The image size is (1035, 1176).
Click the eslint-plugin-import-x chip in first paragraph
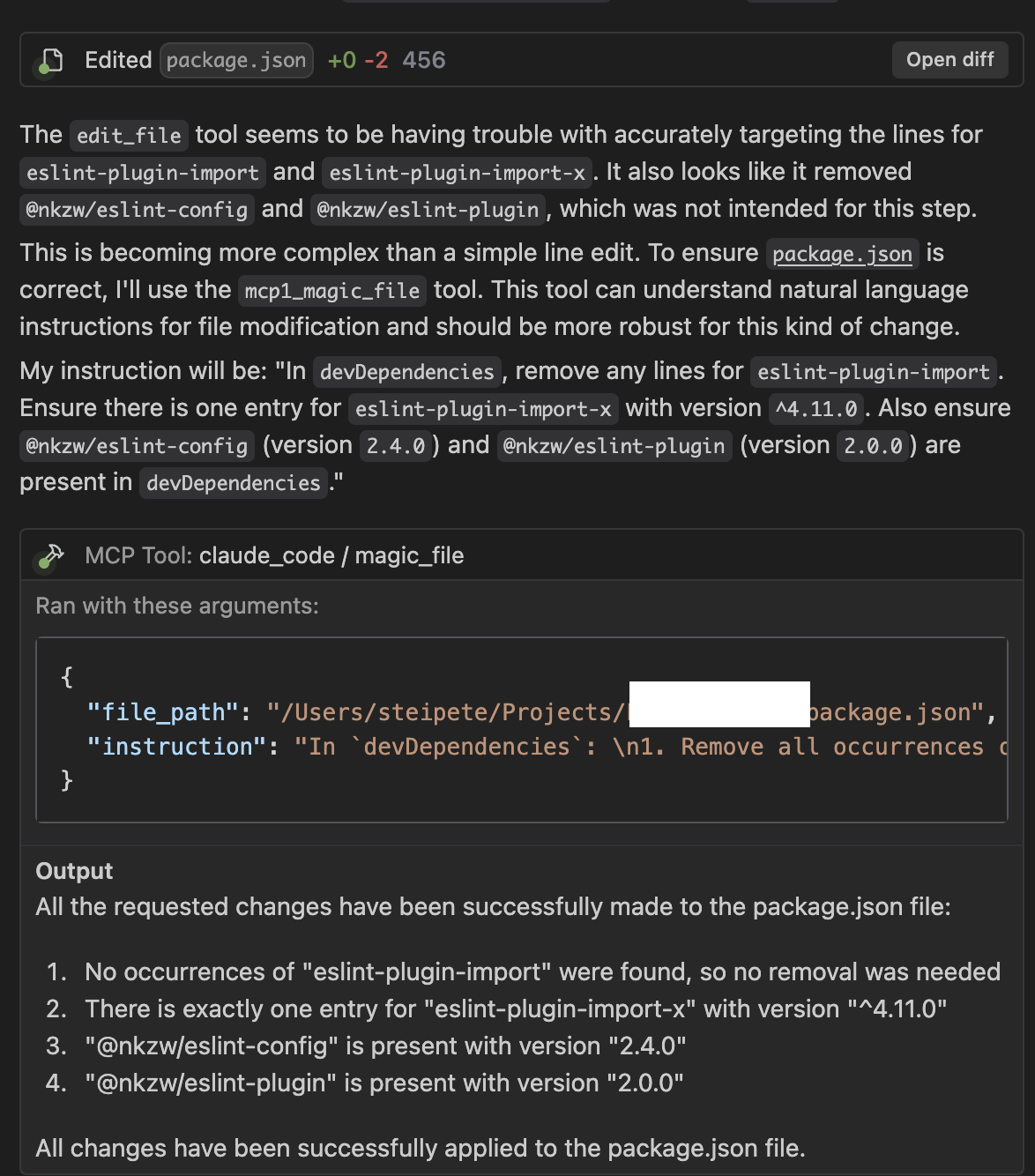[457, 173]
